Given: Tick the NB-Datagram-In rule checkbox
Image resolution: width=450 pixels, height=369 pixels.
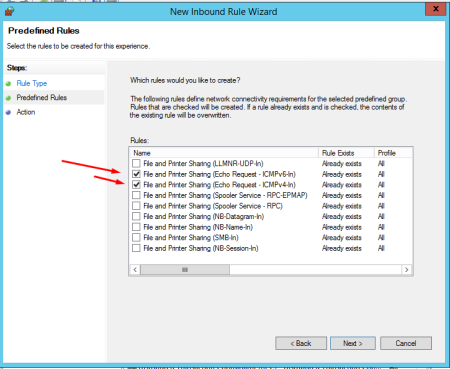Looking at the screenshot, I should (136, 216).
